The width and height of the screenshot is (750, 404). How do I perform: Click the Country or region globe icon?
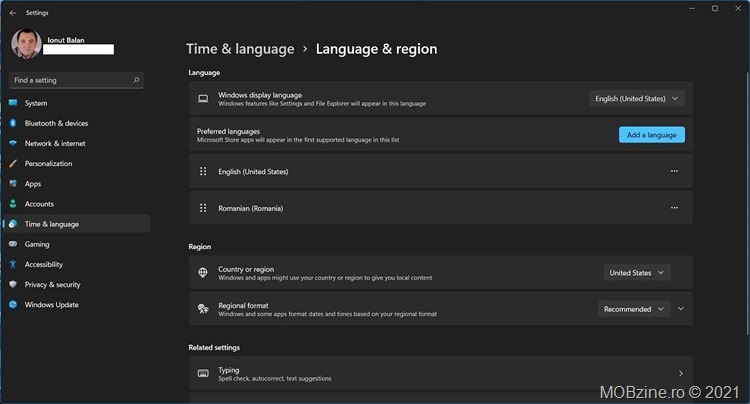(x=203, y=273)
